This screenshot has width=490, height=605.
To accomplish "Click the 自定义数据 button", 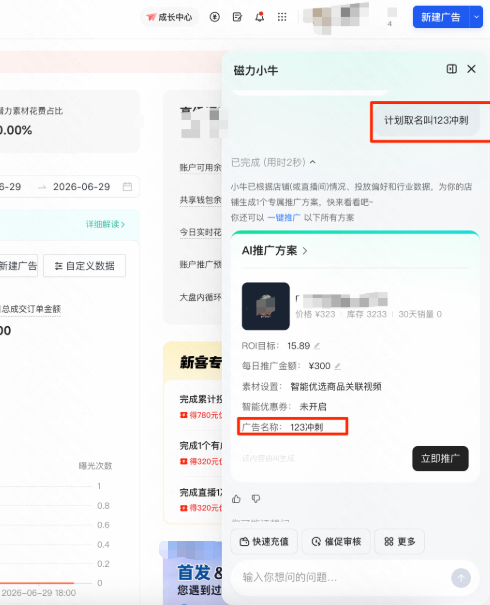I will [x=84, y=266].
